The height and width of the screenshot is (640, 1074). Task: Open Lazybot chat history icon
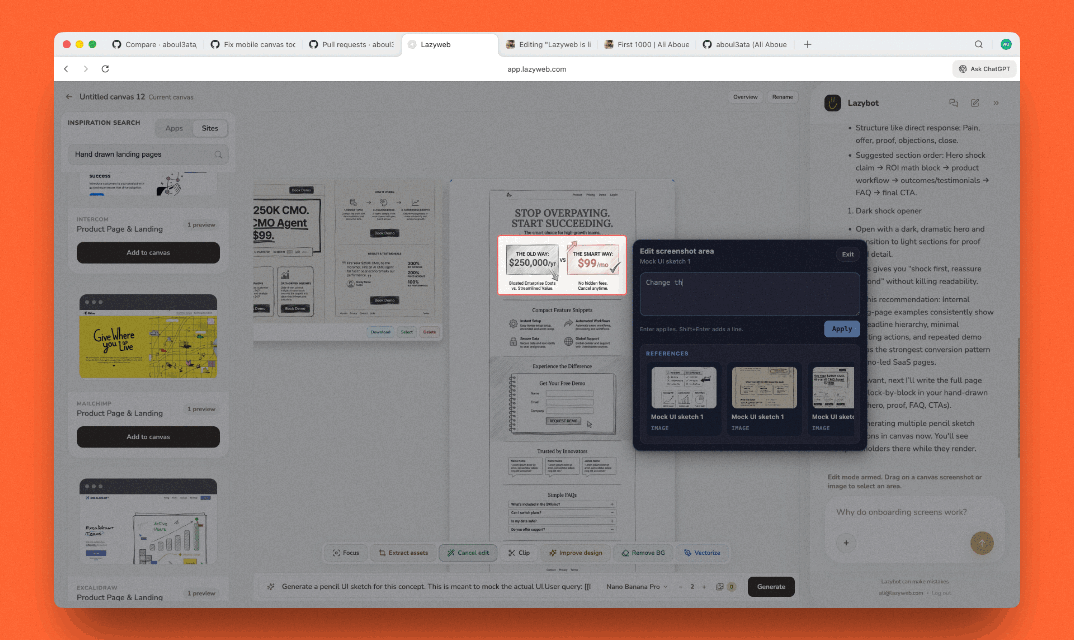tap(953, 103)
